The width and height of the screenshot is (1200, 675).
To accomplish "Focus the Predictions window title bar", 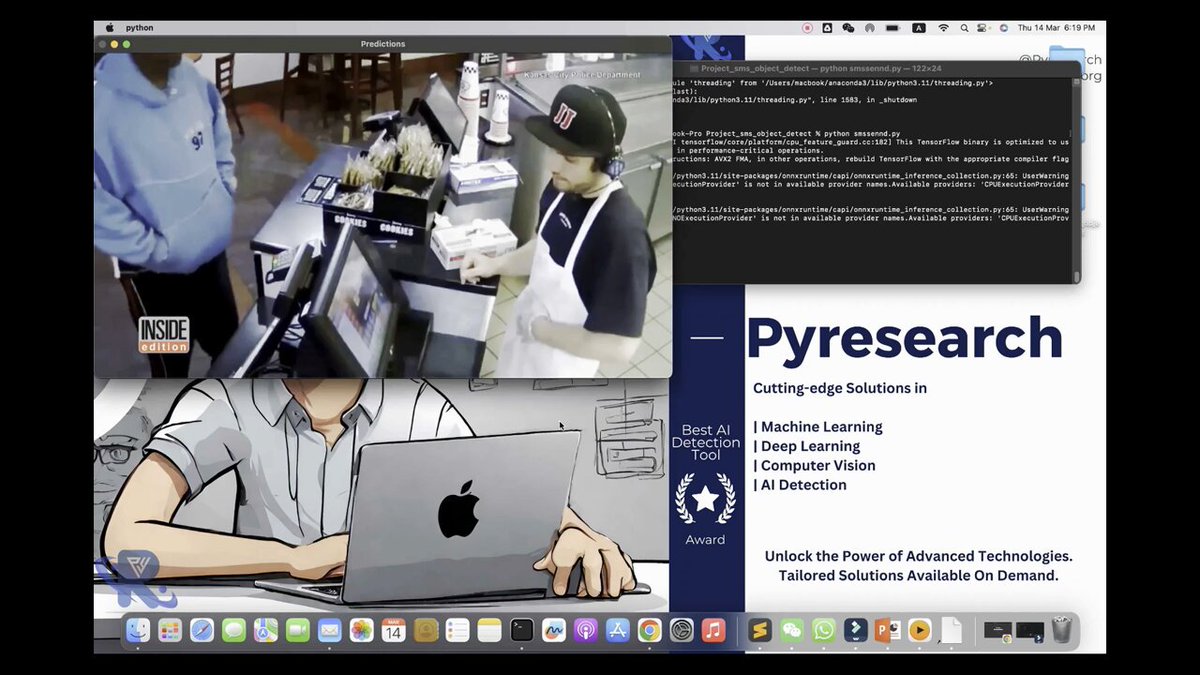I will click(x=383, y=44).
